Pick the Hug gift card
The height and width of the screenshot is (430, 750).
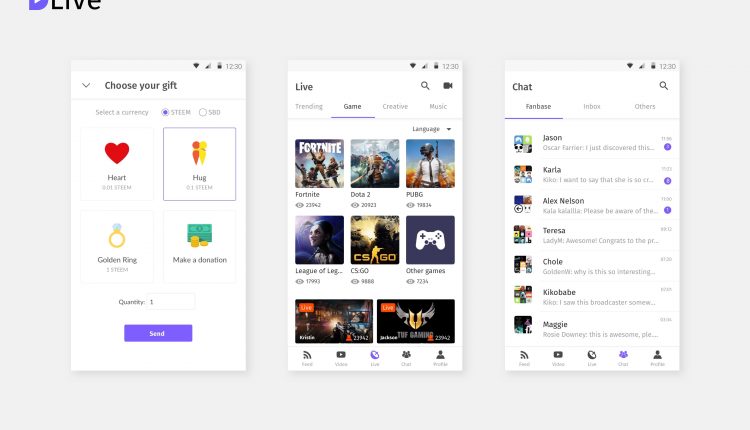coord(199,164)
